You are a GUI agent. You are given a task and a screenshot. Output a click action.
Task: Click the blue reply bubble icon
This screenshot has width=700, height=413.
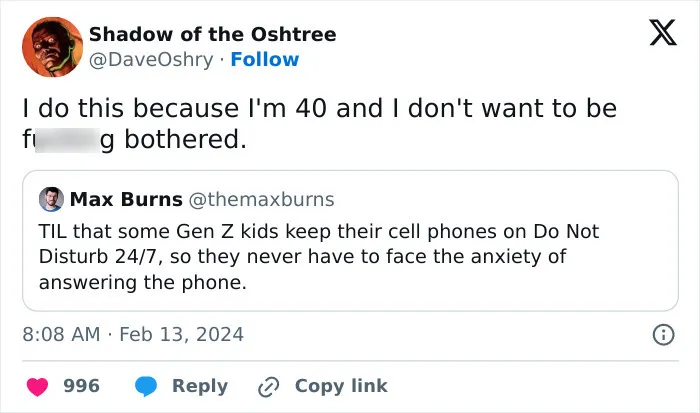[x=146, y=386]
